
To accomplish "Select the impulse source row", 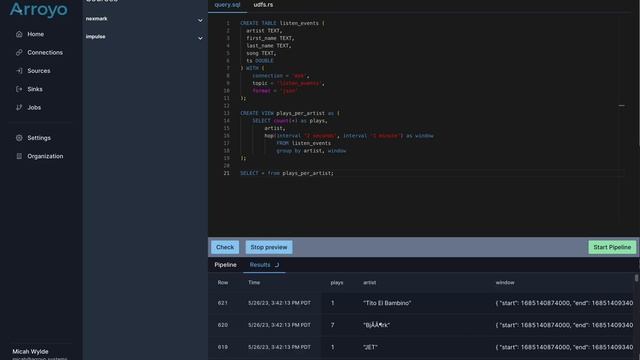I will [144, 37].
